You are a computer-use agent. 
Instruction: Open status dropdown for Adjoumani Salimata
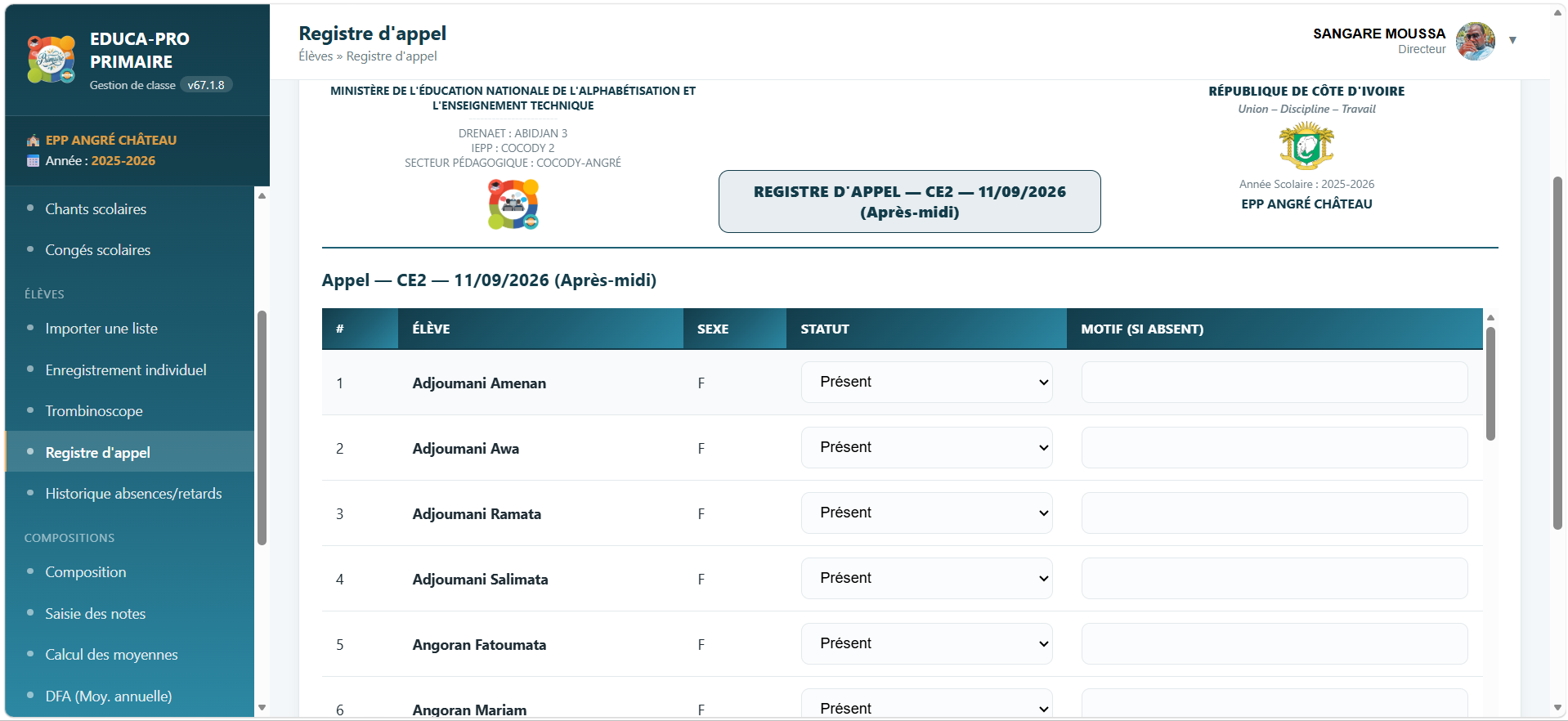tap(926, 579)
